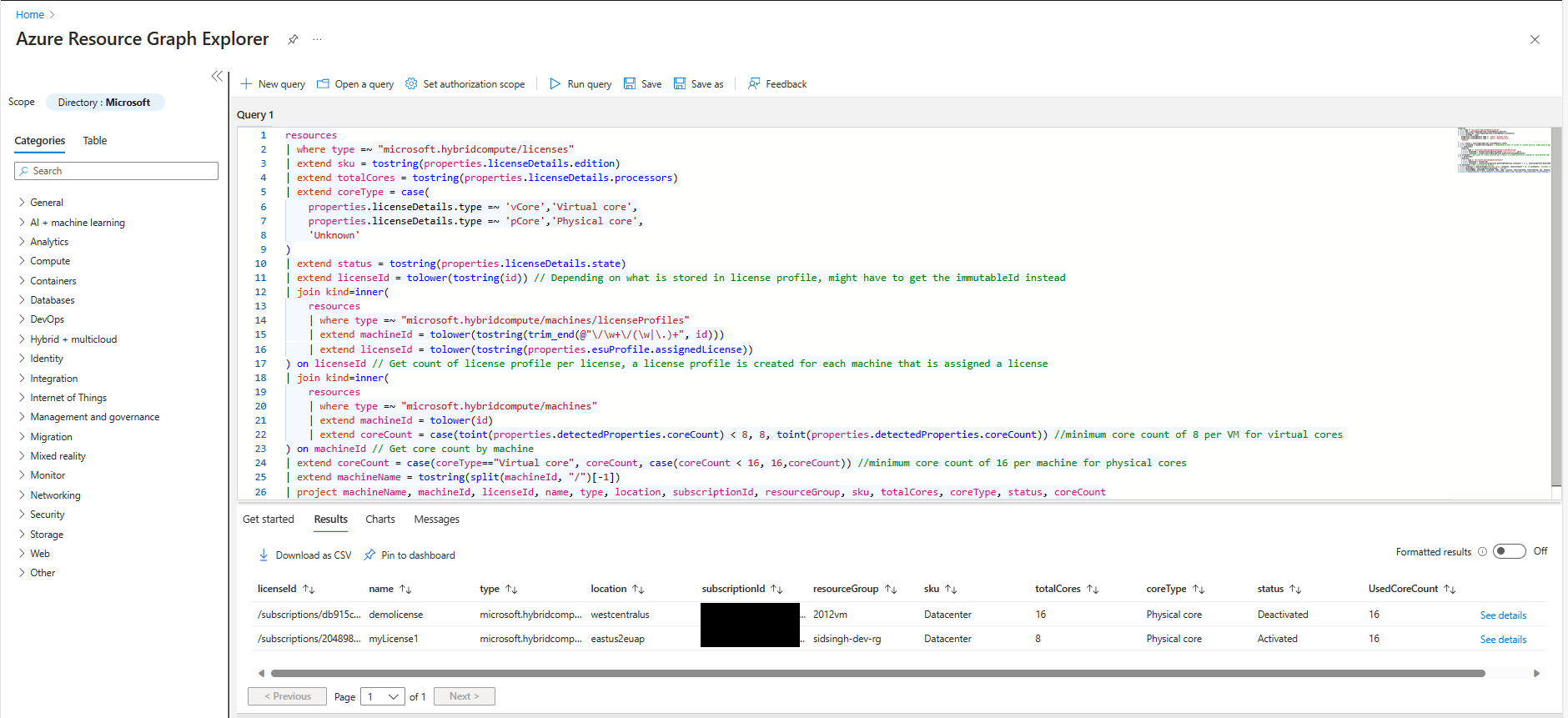Sort results by sku column
This screenshot has width=1568, height=718.
(x=951, y=589)
